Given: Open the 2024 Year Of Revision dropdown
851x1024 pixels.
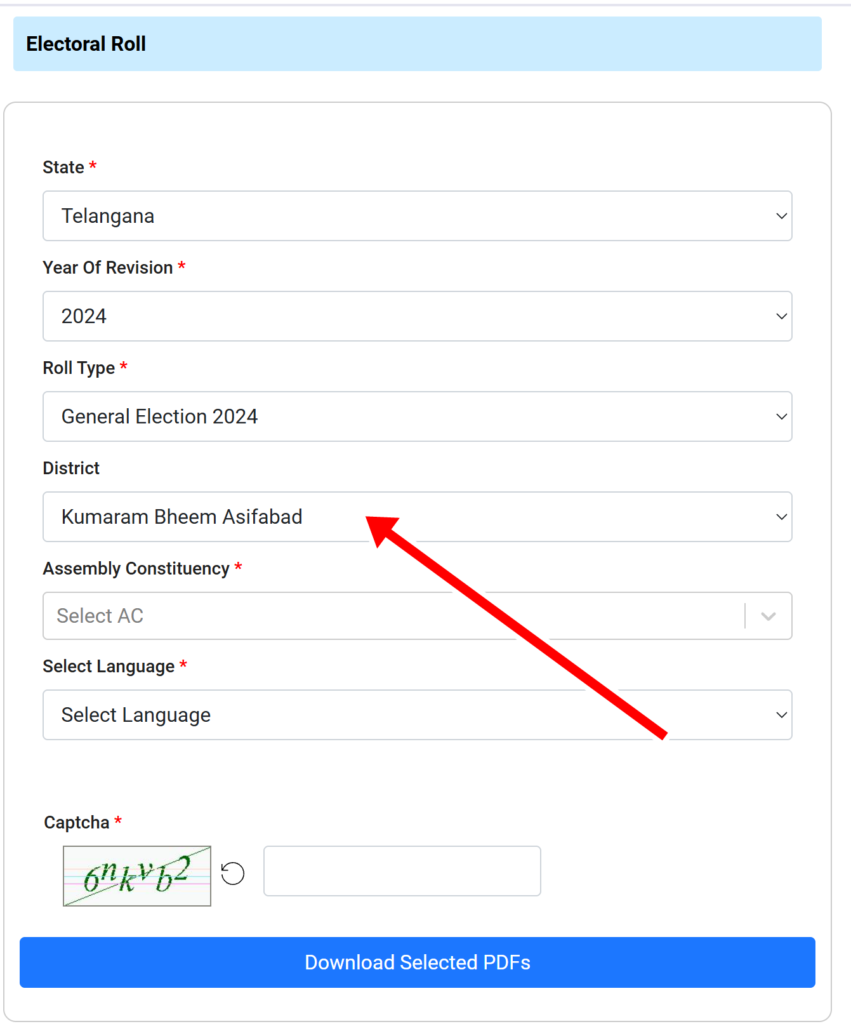Looking at the screenshot, I should 417,317.
